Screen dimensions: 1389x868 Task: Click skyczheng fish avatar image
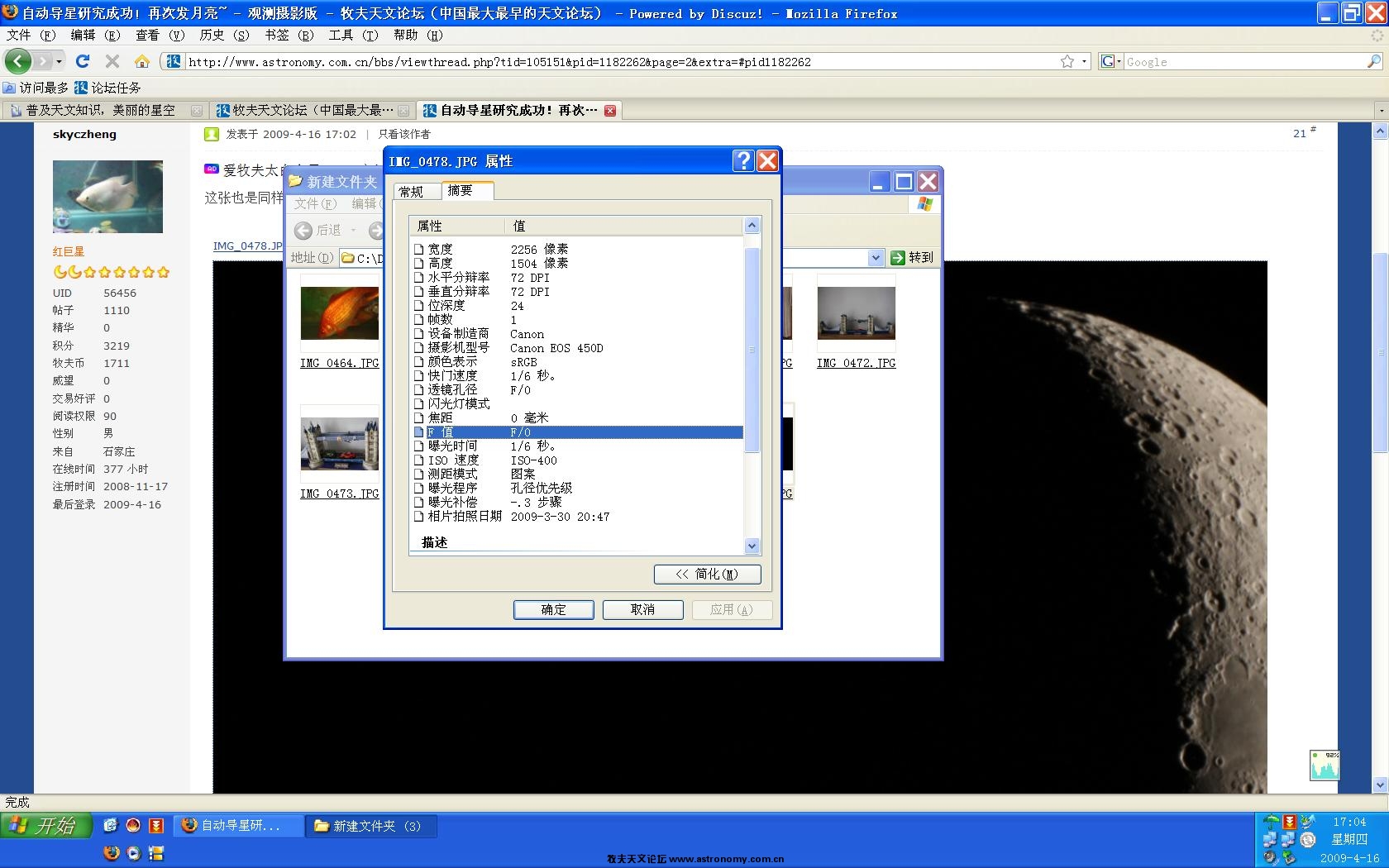pos(107,197)
